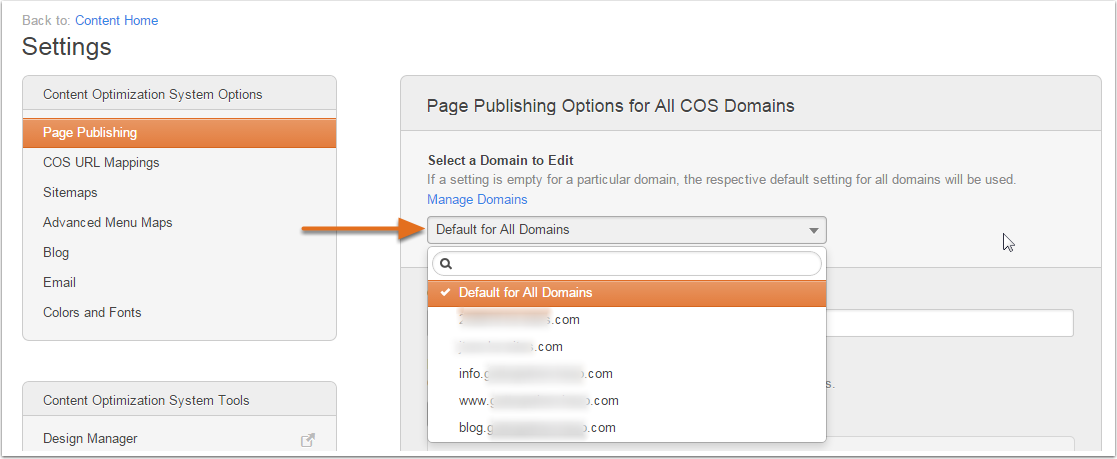Select the second blurred .com domain option
Viewport: 1117px width, 459px height.
tap(627, 346)
